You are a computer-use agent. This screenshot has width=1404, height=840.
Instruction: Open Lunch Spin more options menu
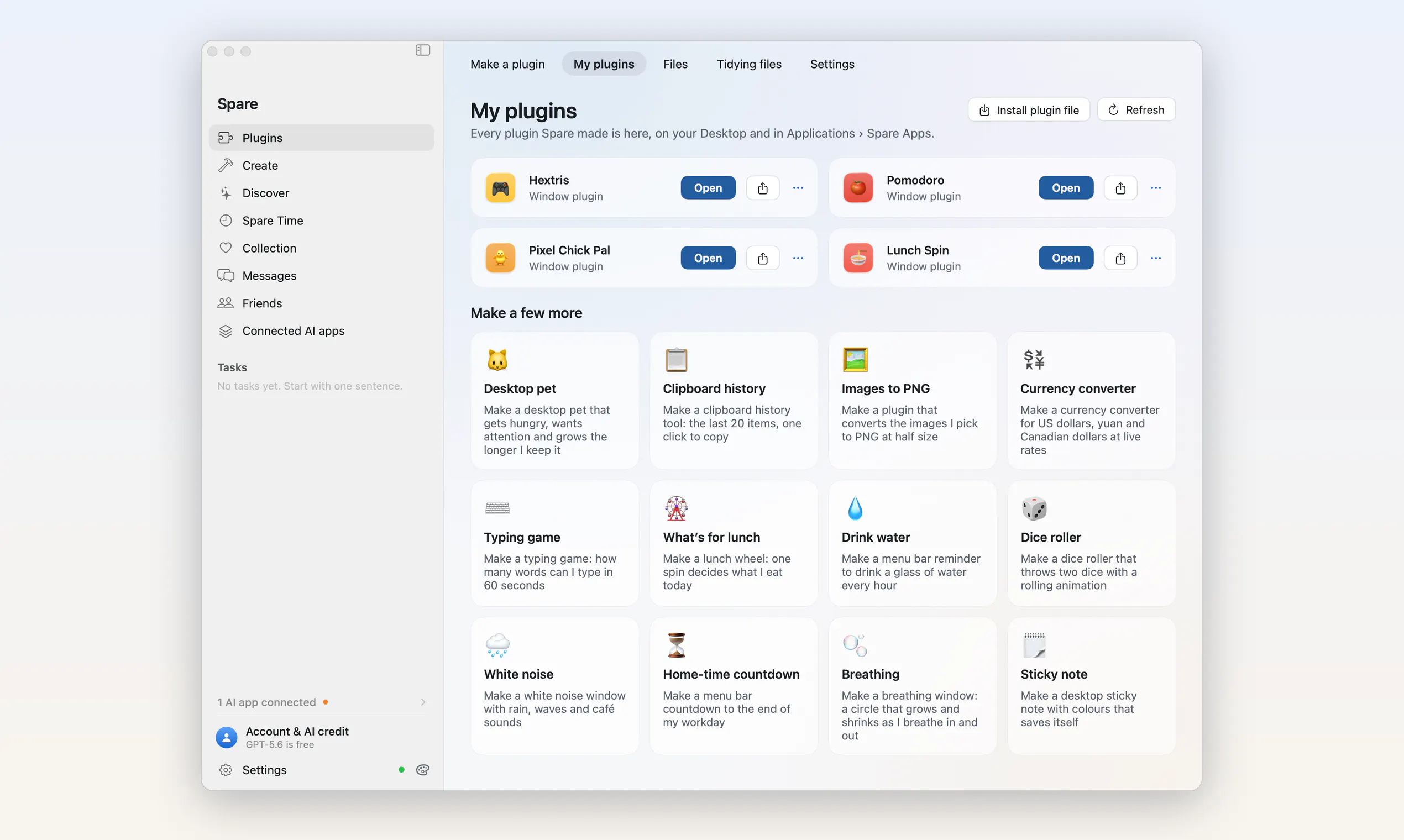pyautogui.click(x=1155, y=258)
